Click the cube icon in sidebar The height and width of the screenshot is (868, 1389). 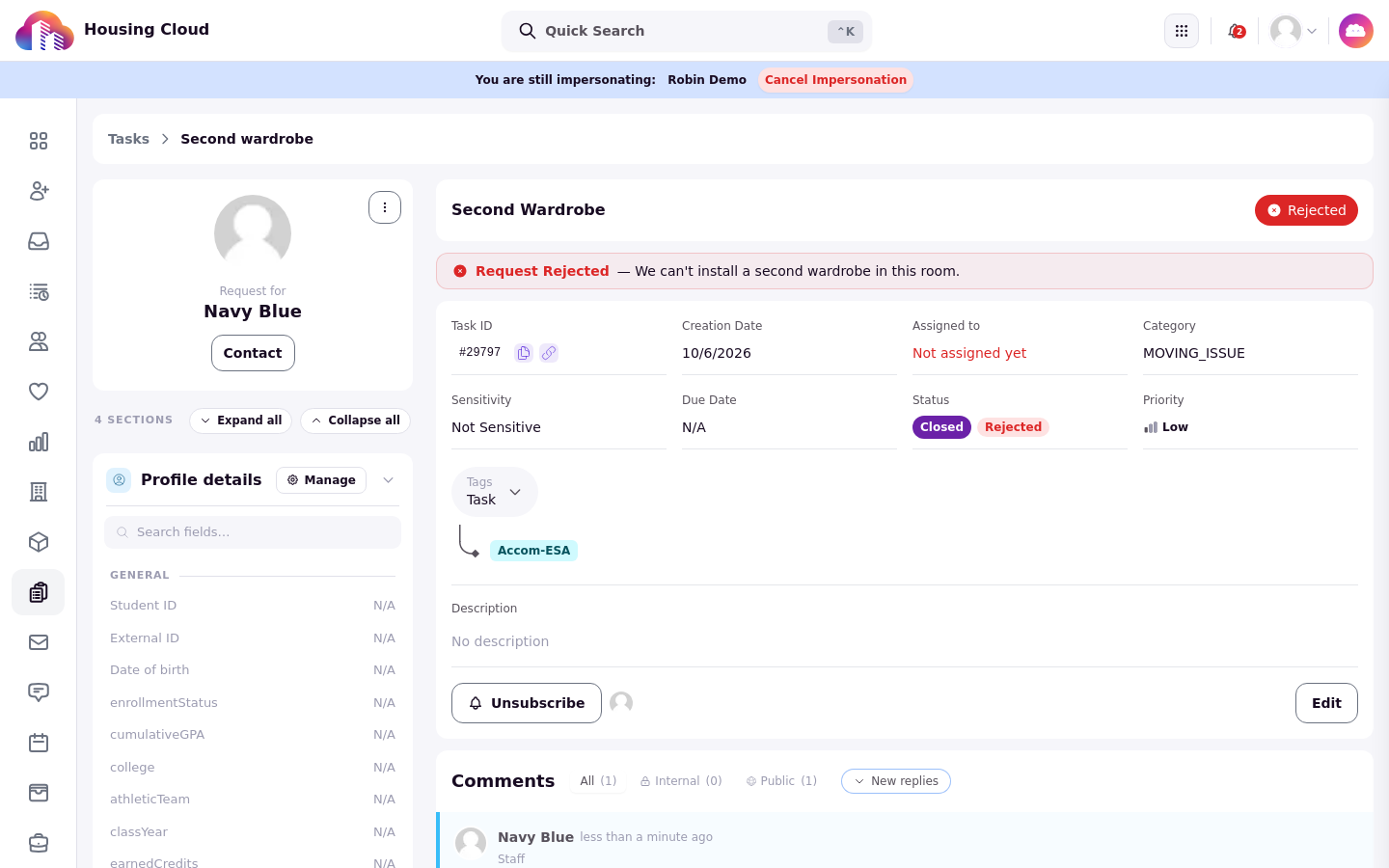[39, 542]
